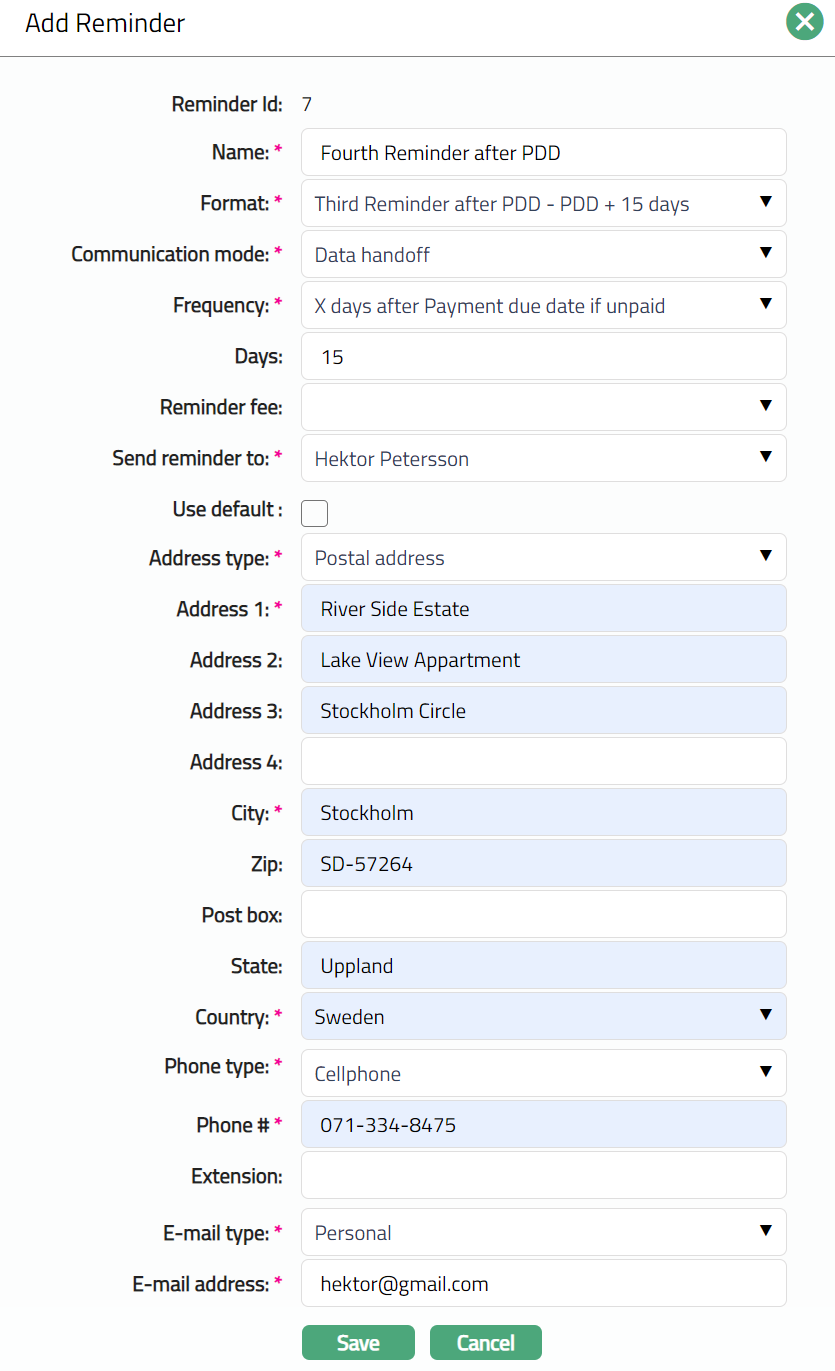
Task: Save the reminder
Action: 358,1342
